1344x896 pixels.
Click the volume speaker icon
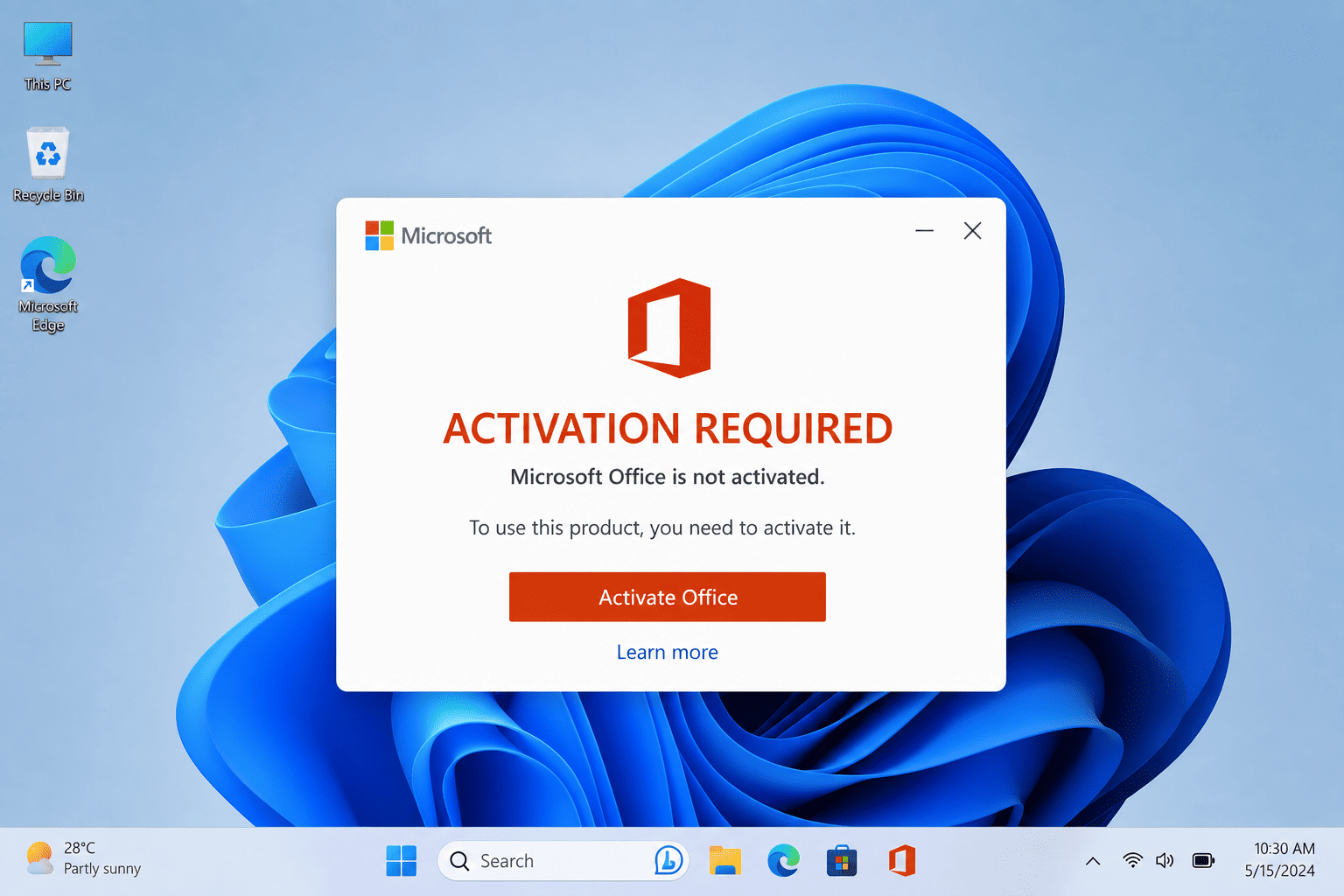pyautogui.click(x=1165, y=860)
